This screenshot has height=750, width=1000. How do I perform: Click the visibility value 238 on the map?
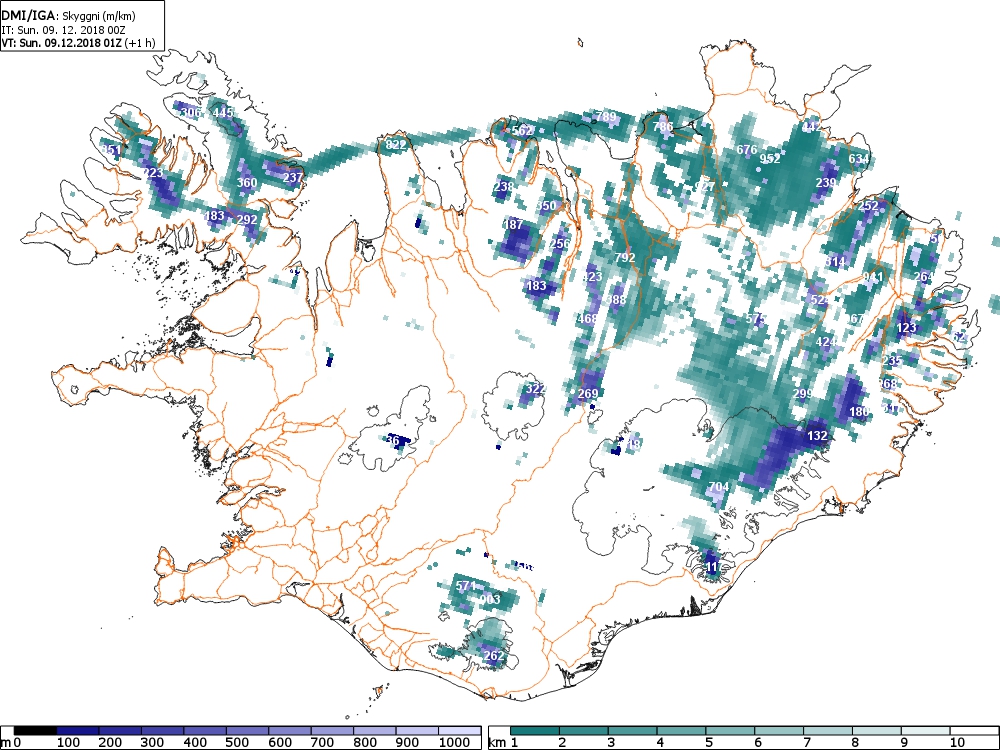click(503, 187)
